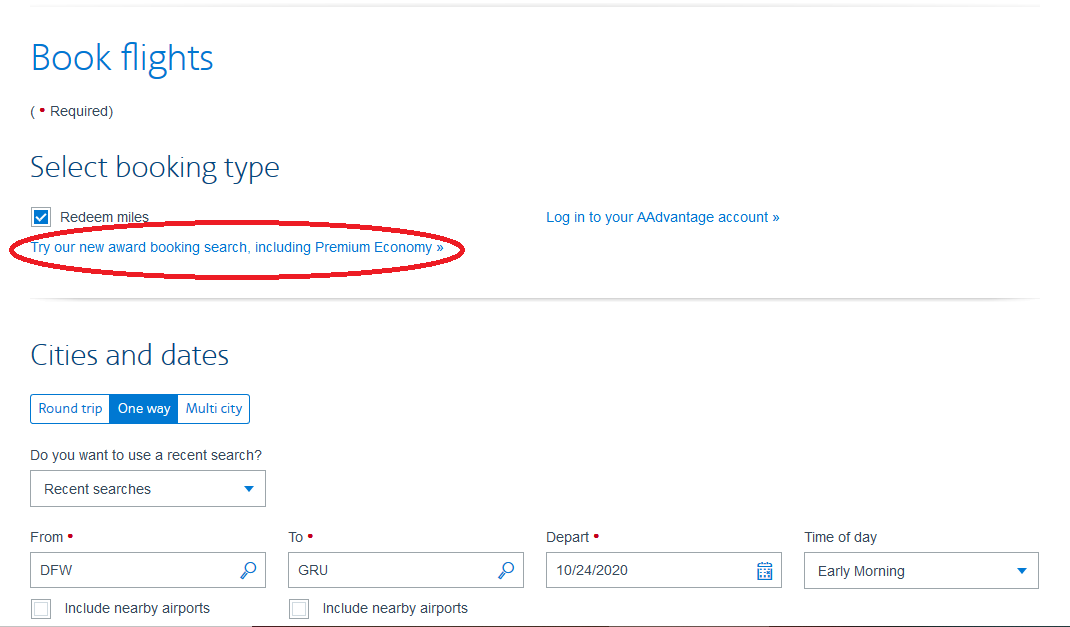Click the To airport search magnifier icon
Viewport: 1070px width, 627px height.
point(506,570)
